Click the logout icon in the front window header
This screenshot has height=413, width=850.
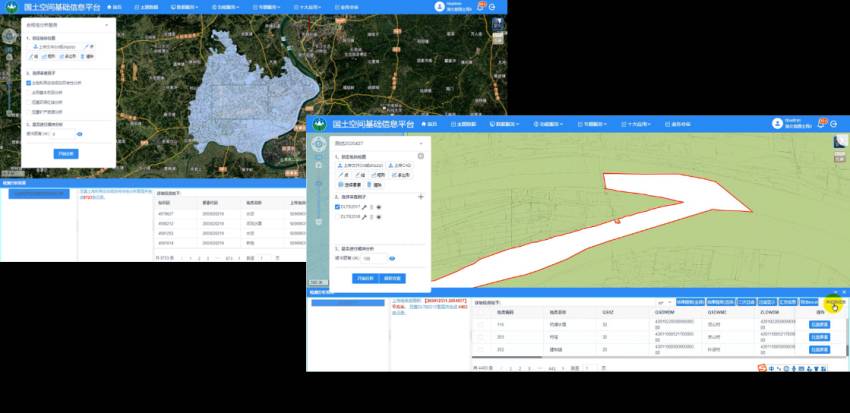tap(833, 123)
